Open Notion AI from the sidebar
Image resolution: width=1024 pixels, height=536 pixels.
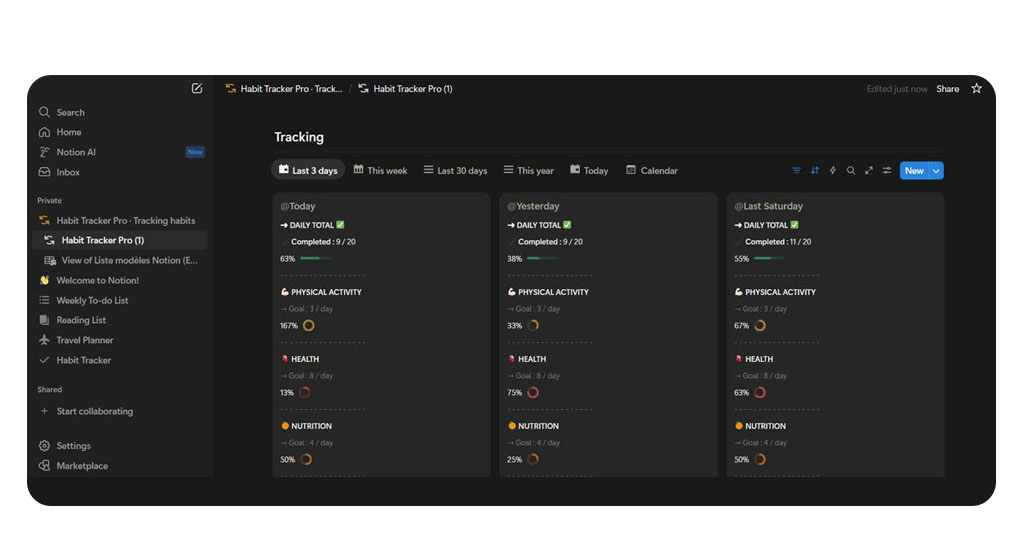(x=76, y=152)
